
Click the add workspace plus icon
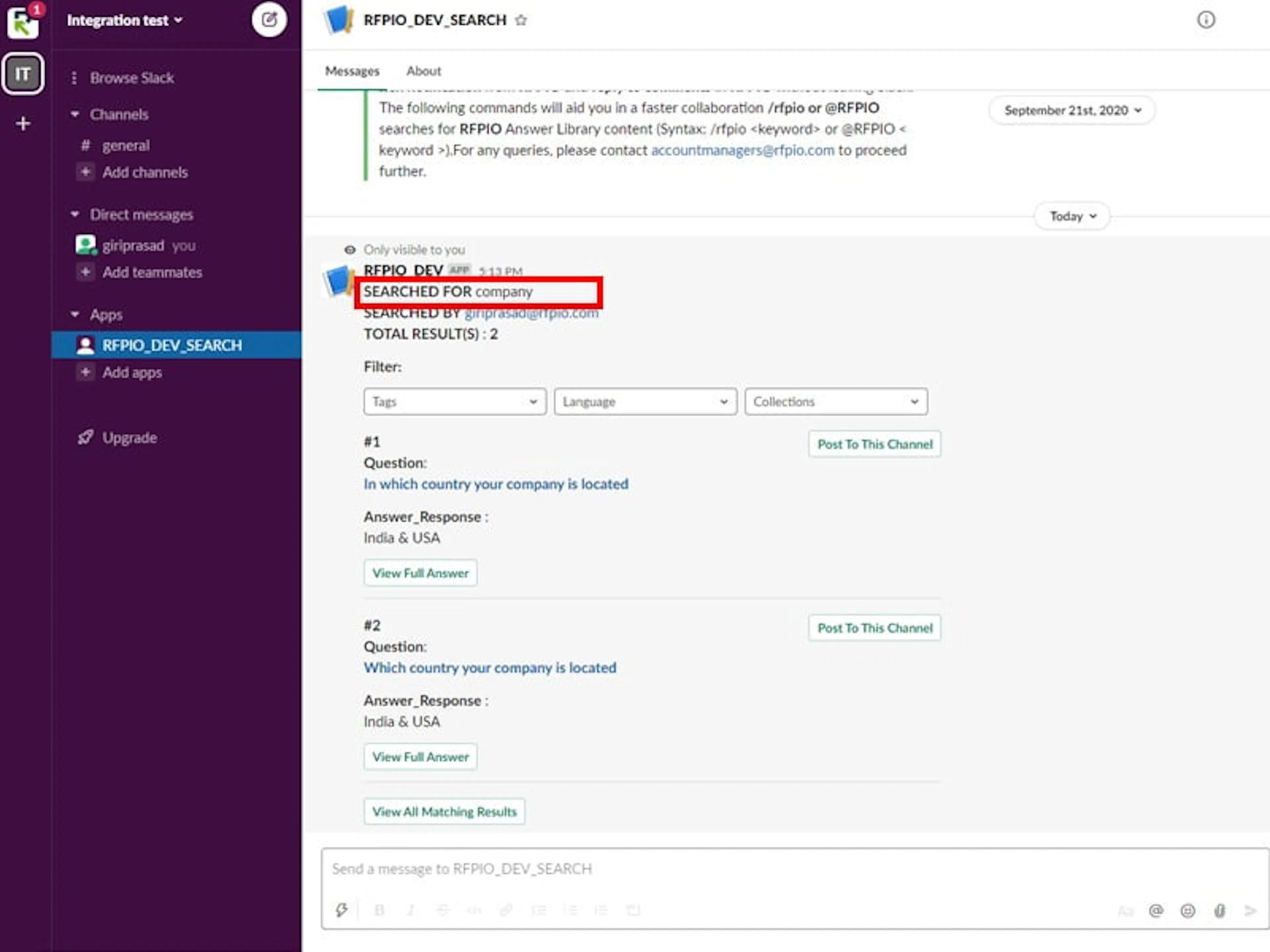[x=23, y=123]
